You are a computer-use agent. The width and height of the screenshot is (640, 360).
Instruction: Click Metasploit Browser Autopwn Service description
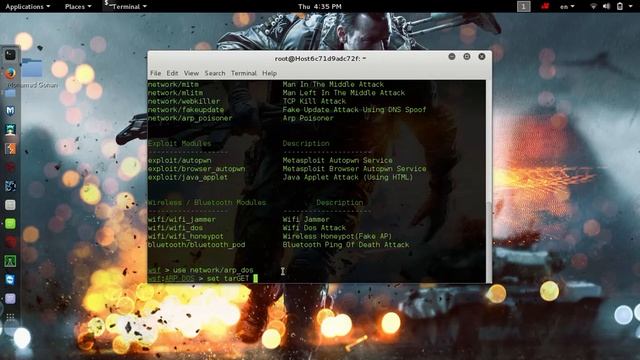[354, 169]
